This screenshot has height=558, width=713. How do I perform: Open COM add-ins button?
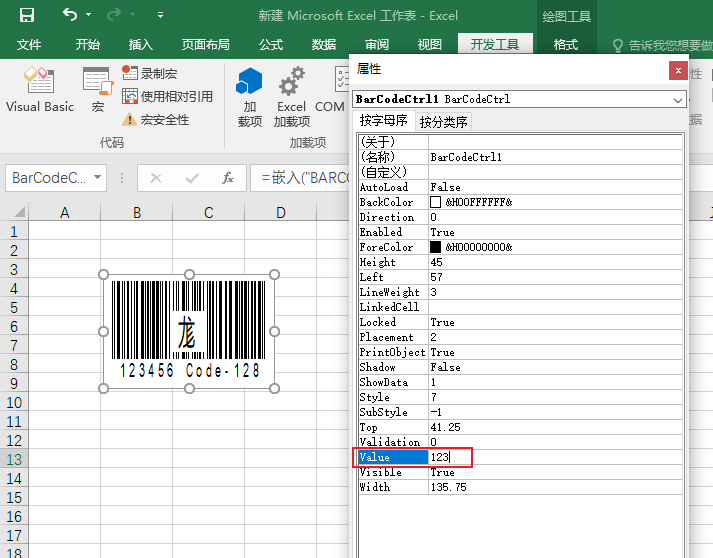coord(331,90)
